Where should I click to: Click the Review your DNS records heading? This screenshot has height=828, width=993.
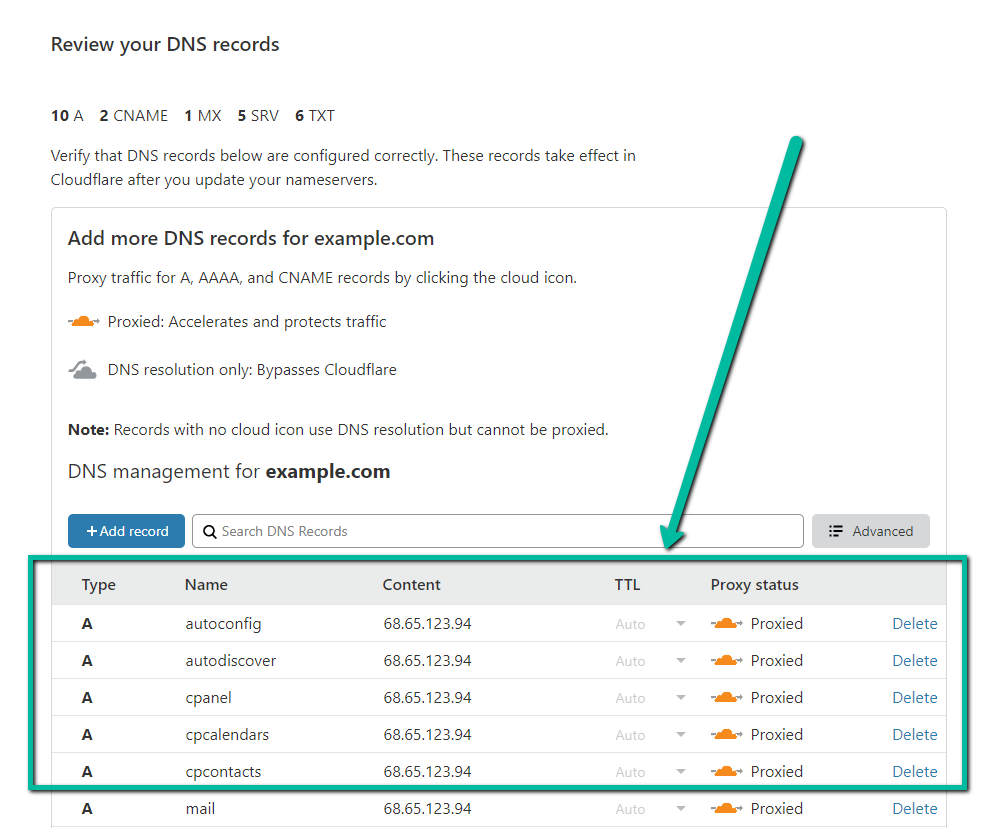tap(165, 44)
